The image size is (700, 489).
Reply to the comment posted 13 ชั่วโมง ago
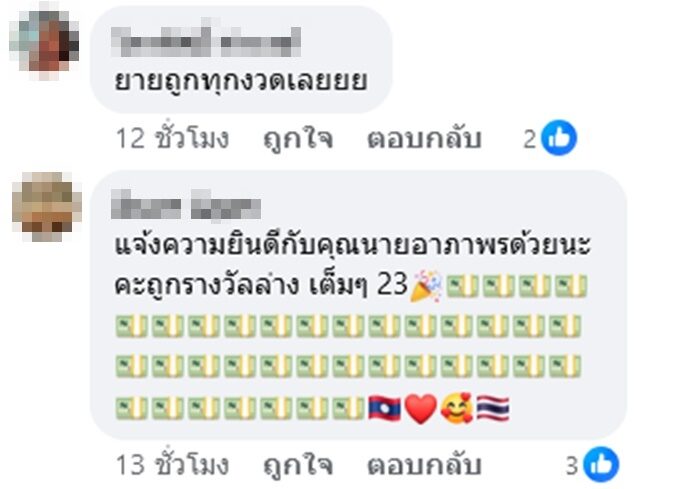click(x=424, y=465)
